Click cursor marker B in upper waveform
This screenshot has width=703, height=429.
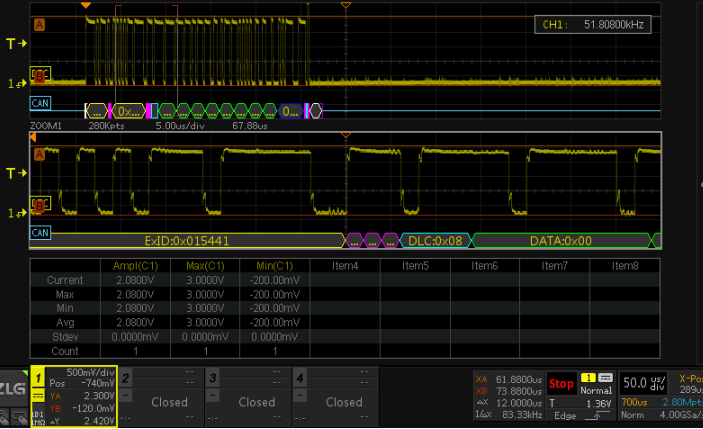39,76
